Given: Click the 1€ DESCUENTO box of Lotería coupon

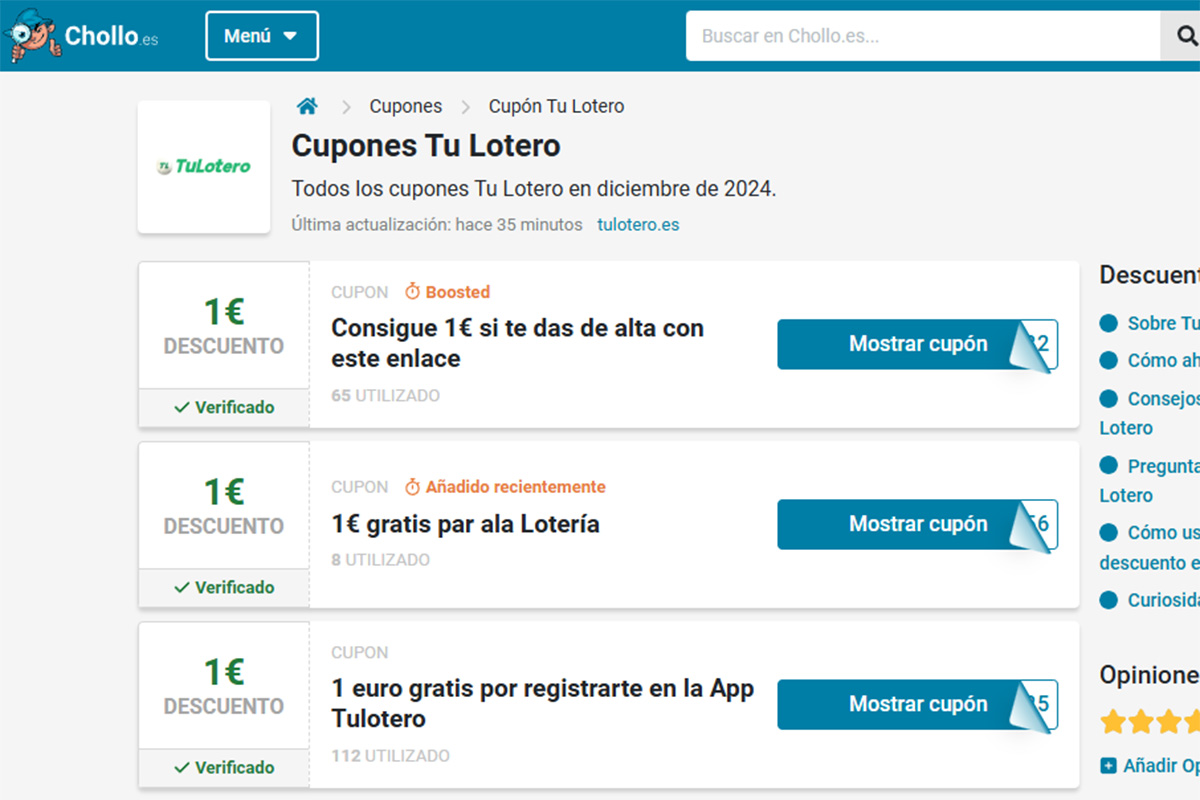Looking at the screenshot, I should (224, 506).
